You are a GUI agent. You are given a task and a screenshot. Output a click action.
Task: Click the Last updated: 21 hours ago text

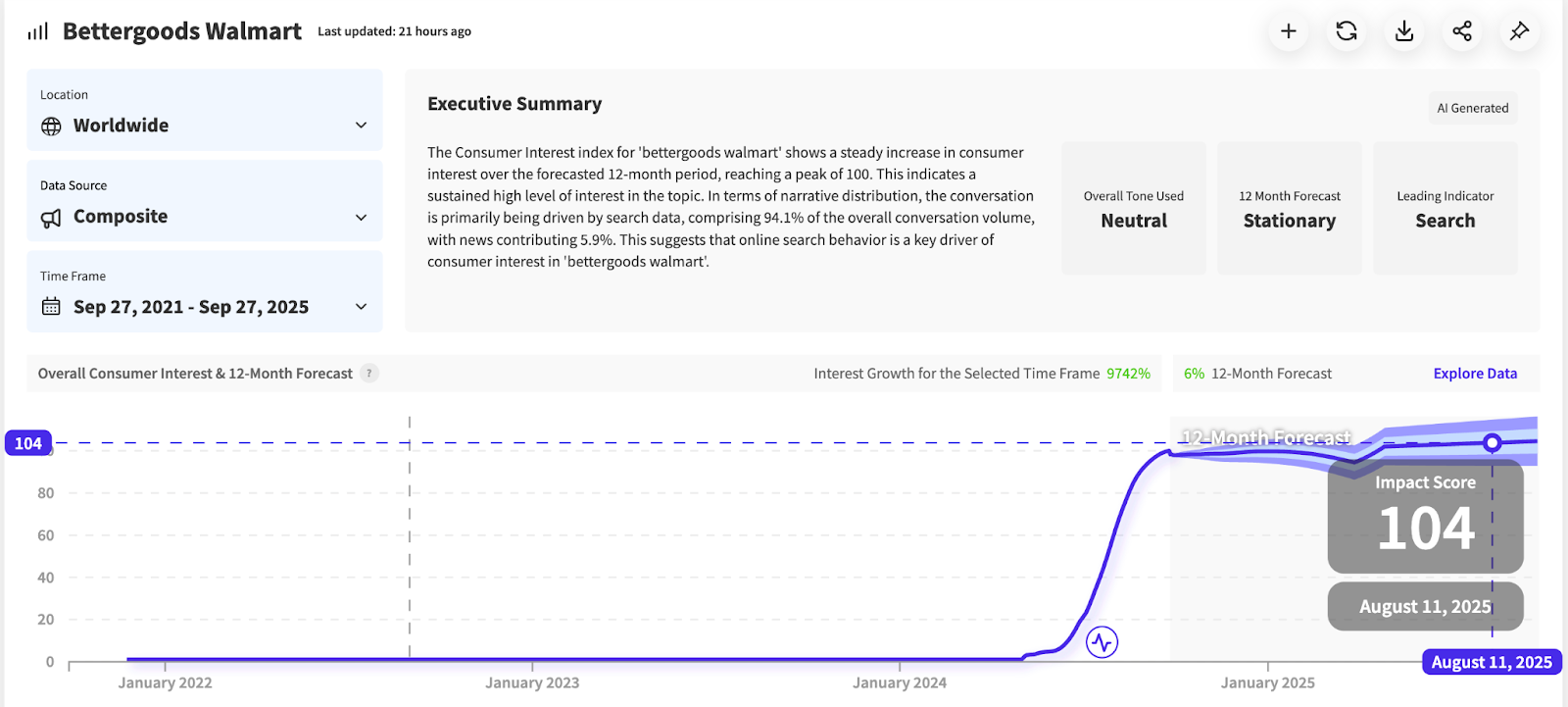coord(394,31)
